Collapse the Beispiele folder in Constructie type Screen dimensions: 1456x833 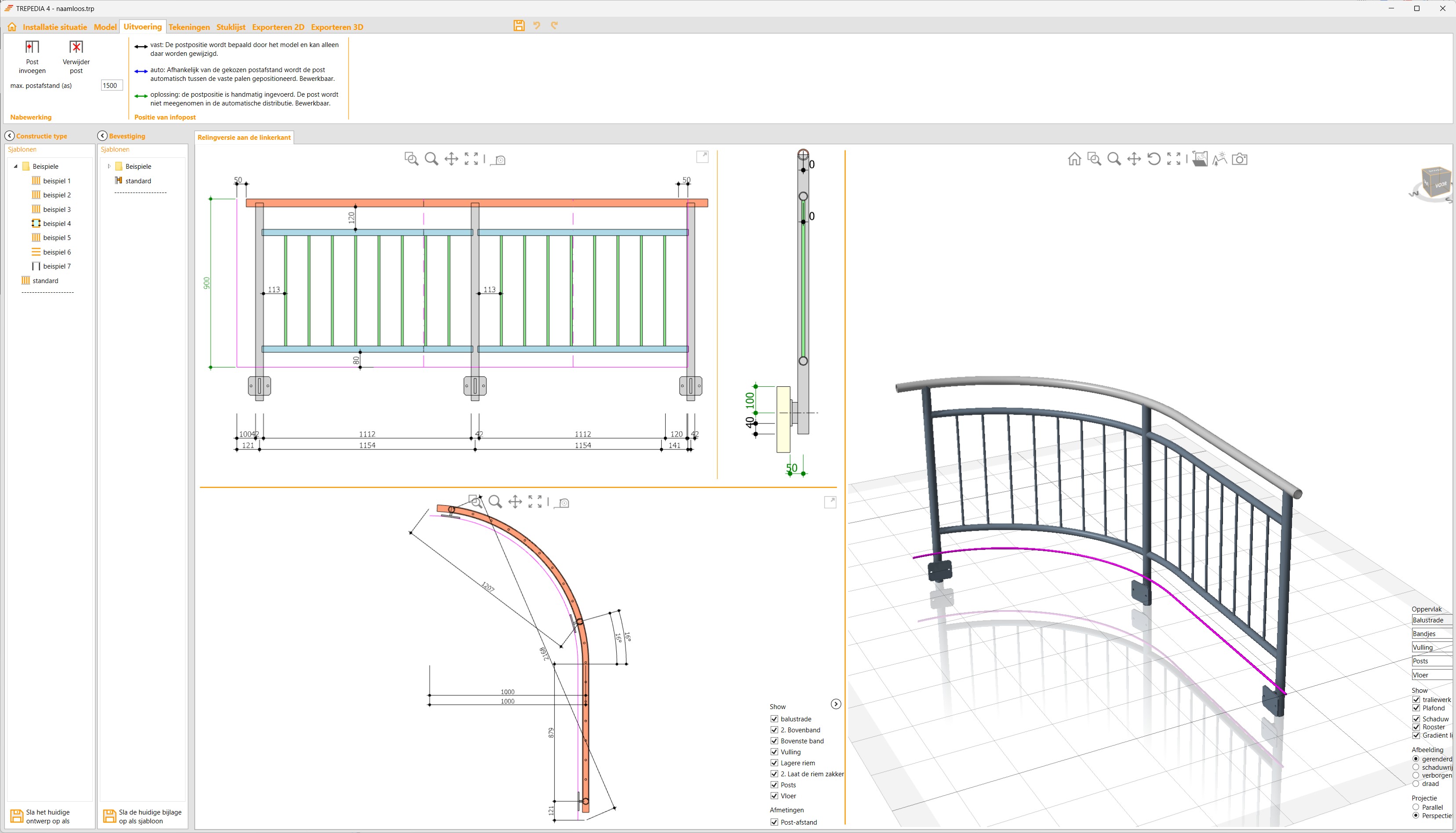(x=15, y=167)
